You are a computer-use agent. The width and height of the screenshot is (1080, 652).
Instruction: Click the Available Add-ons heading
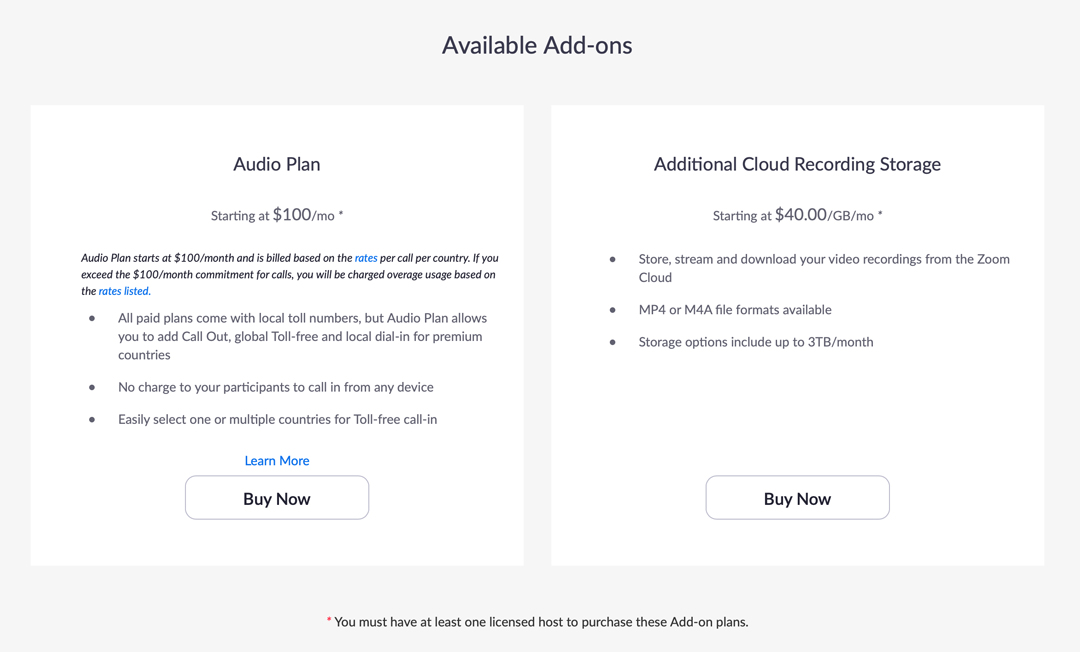coord(537,45)
